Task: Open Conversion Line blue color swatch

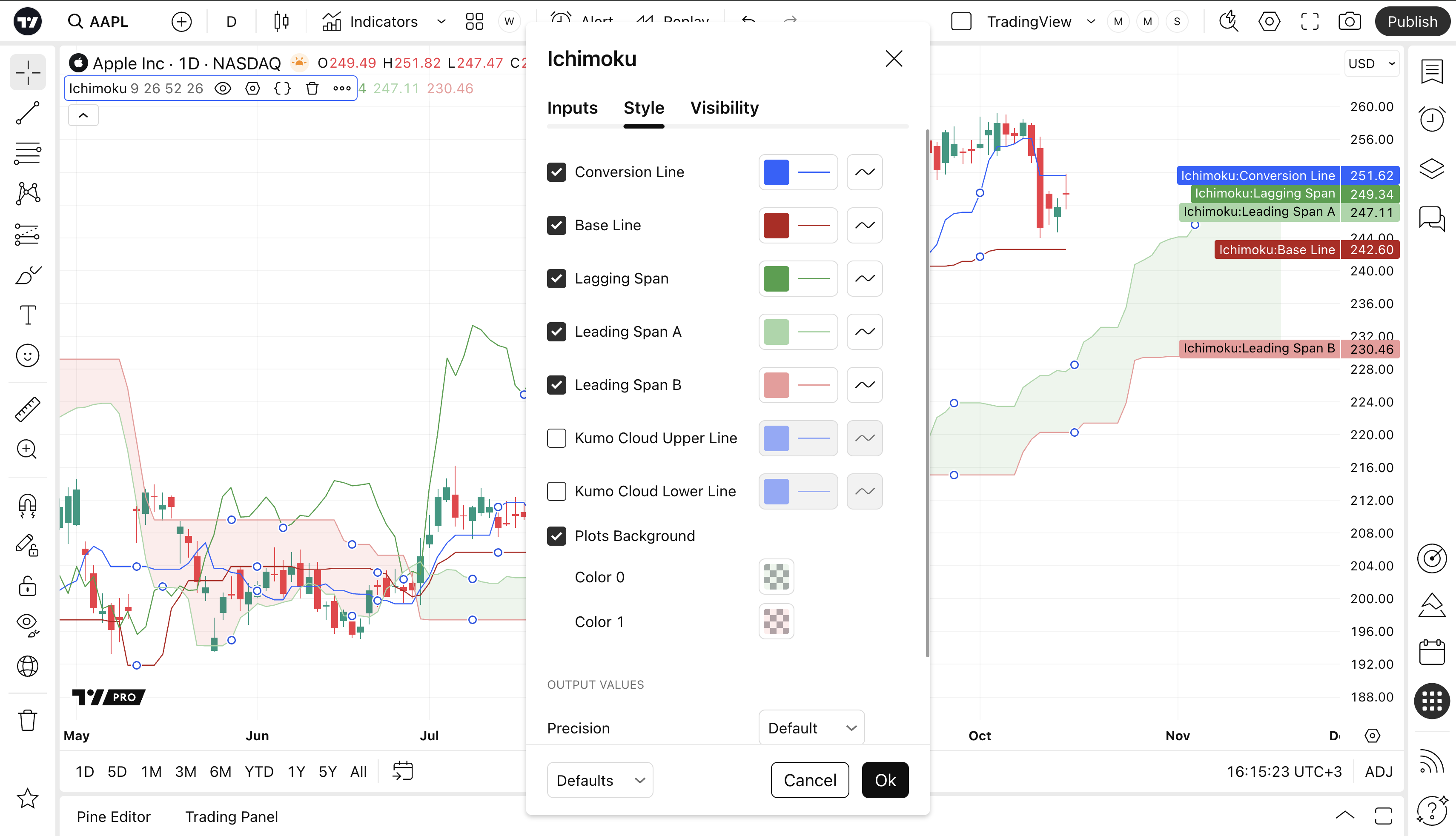Action: 776,172
